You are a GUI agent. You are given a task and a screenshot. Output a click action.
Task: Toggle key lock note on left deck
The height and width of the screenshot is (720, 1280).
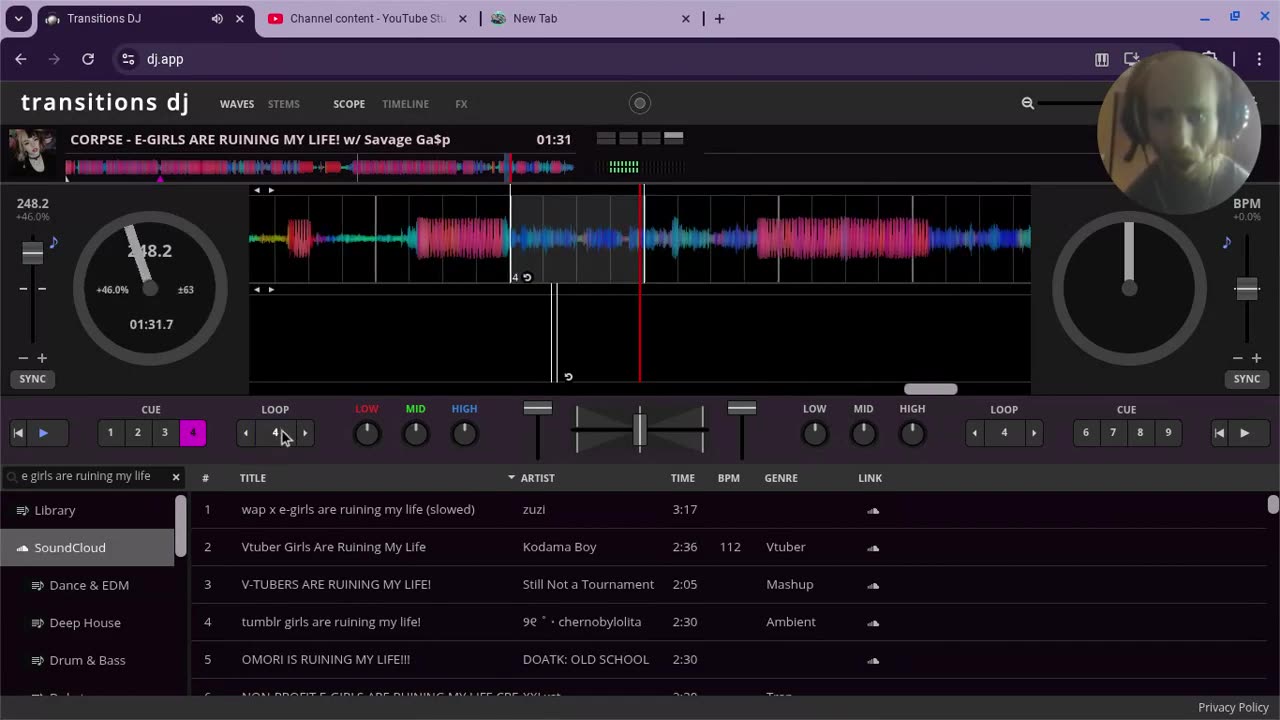54,242
